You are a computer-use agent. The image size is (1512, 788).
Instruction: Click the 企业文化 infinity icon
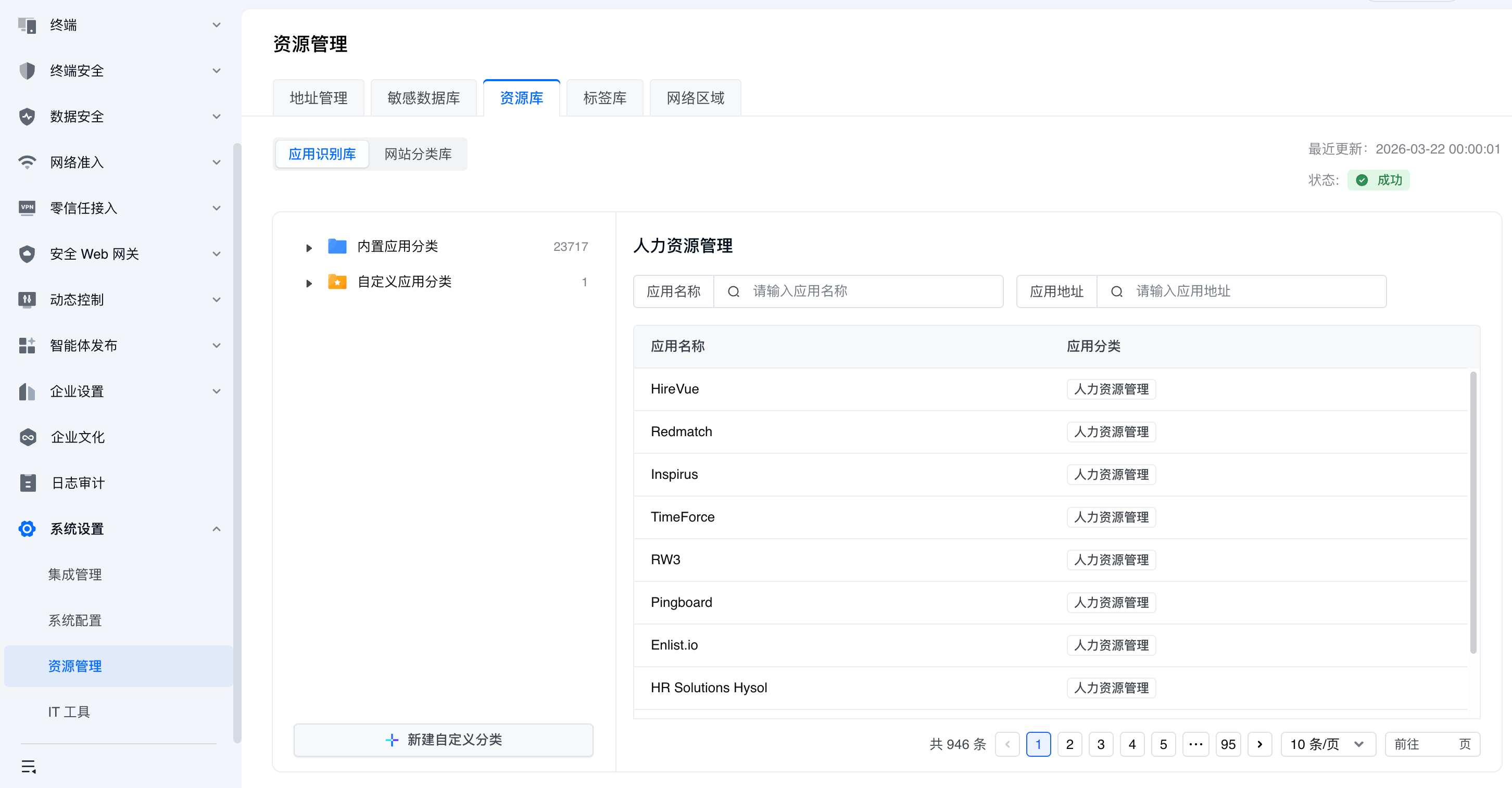(27, 437)
